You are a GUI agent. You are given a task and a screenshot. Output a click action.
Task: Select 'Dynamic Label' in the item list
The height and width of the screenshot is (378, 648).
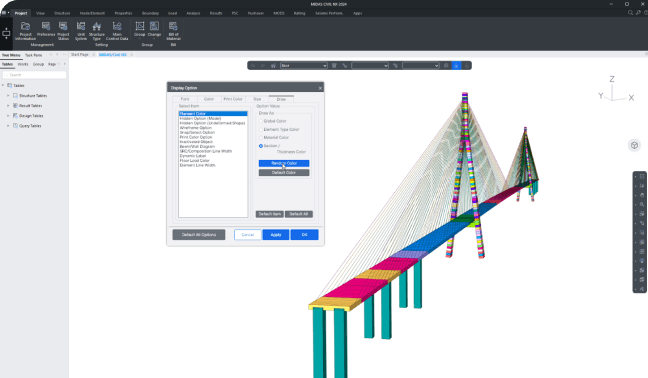tap(193, 156)
